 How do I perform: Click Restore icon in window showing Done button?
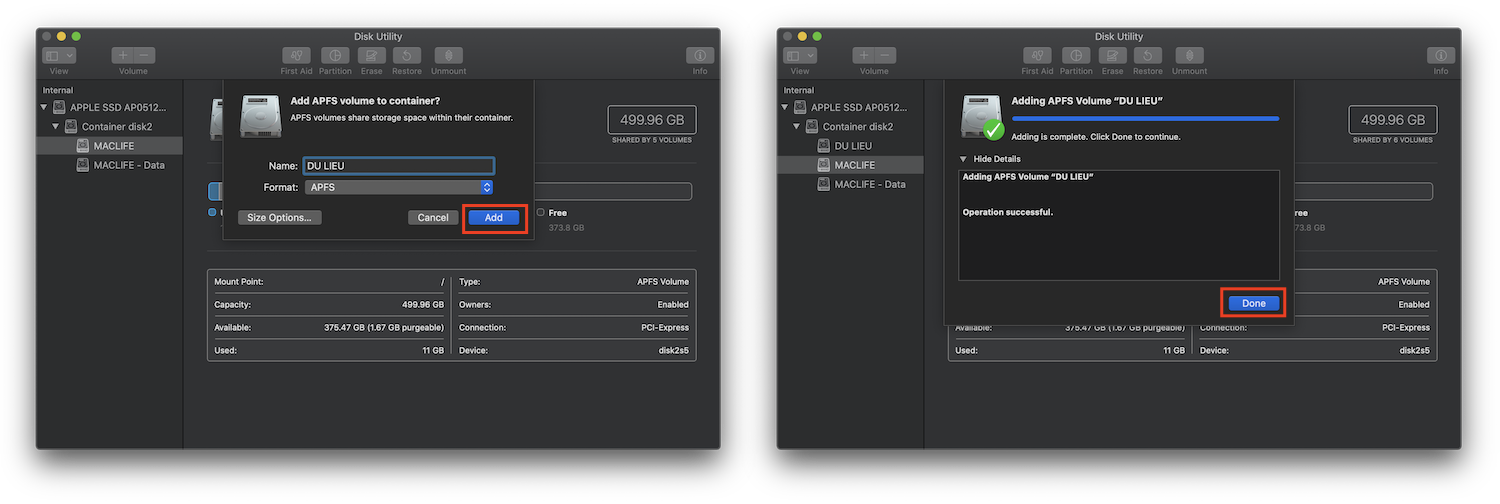[1147, 56]
